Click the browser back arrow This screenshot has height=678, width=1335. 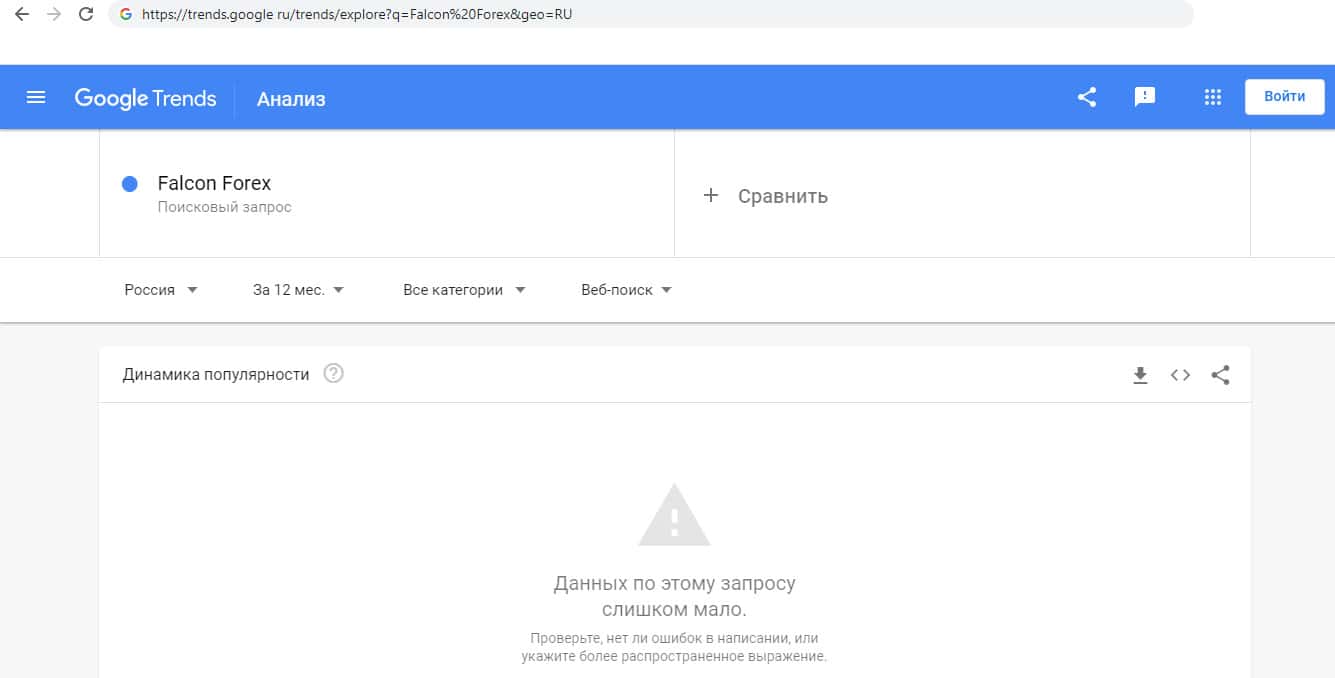pyautogui.click(x=21, y=14)
